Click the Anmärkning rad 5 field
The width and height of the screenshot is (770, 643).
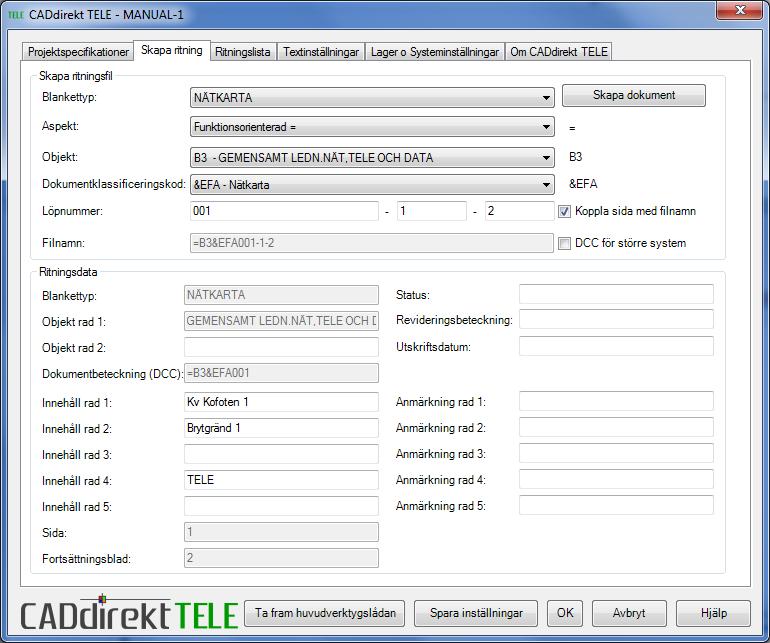[x=616, y=505]
